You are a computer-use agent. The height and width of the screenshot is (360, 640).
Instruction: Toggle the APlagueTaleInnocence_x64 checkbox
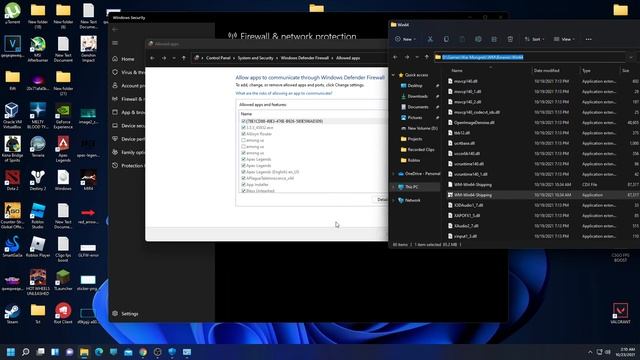[x=244, y=178]
